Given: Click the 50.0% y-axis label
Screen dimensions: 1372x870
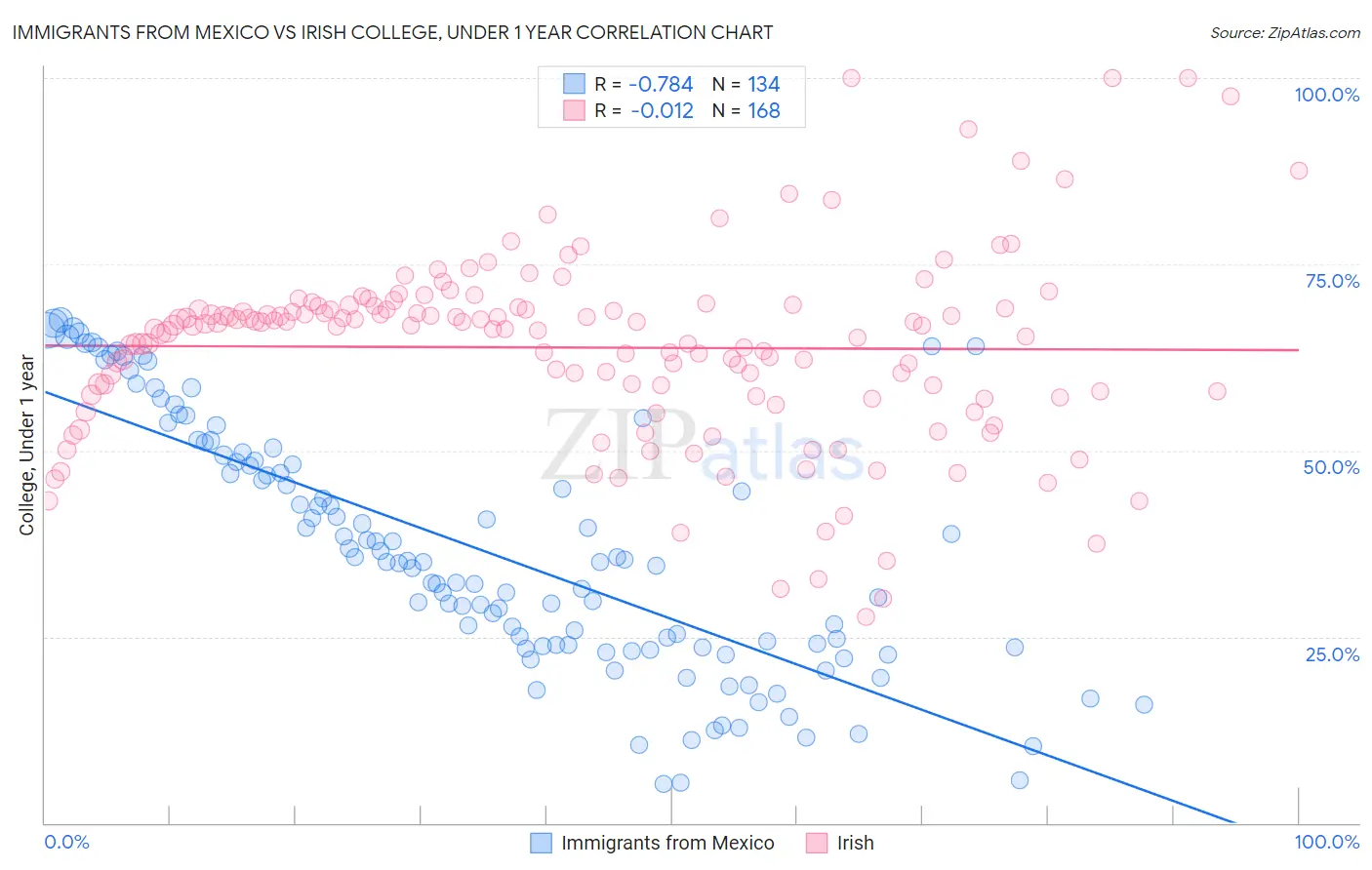Looking at the screenshot, I should click(1332, 467).
